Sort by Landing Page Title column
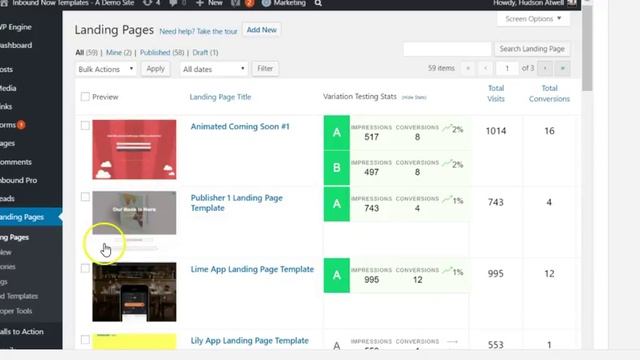This screenshot has width=640, height=360. [x=220, y=97]
